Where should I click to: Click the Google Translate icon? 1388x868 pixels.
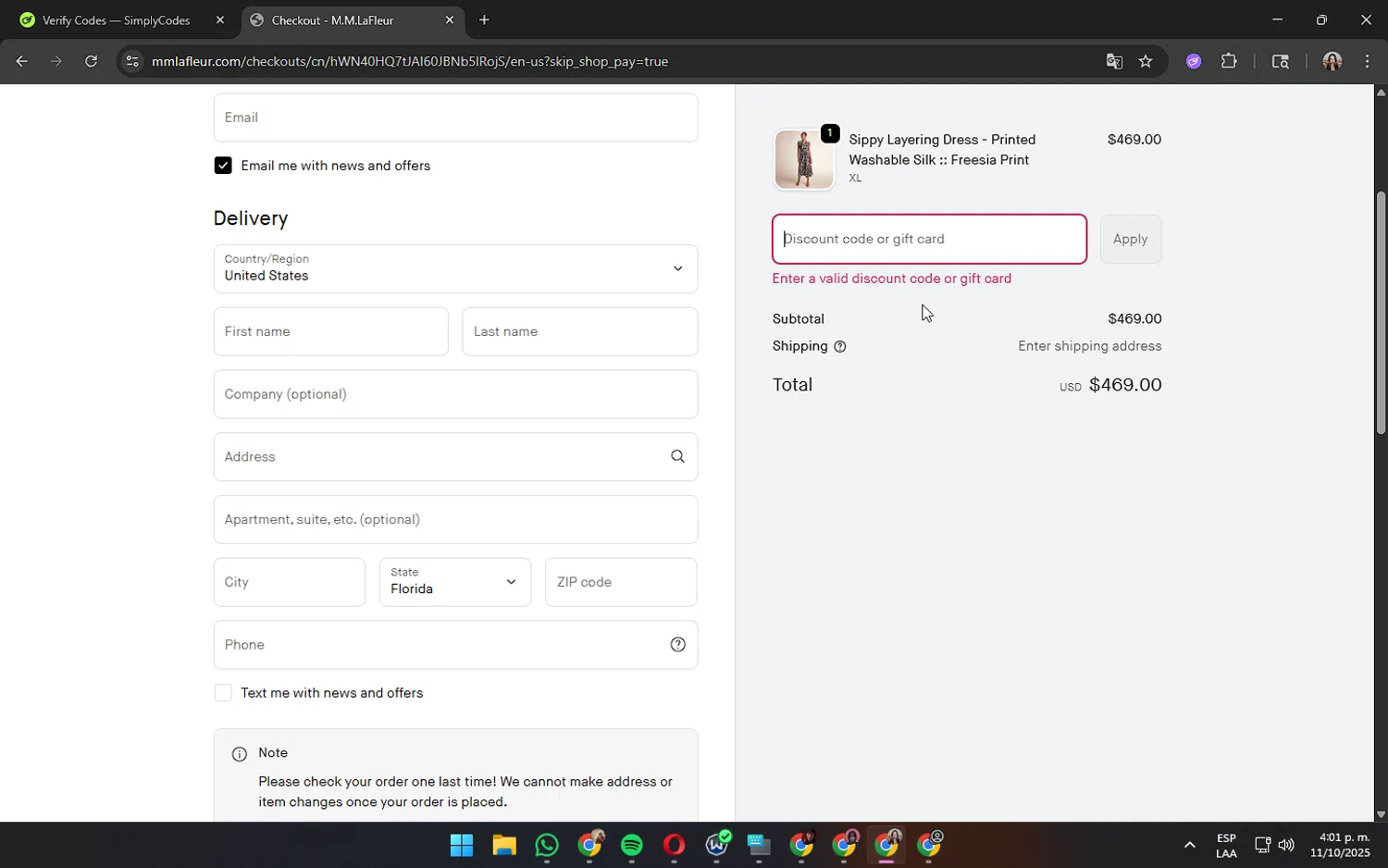(x=1114, y=61)
